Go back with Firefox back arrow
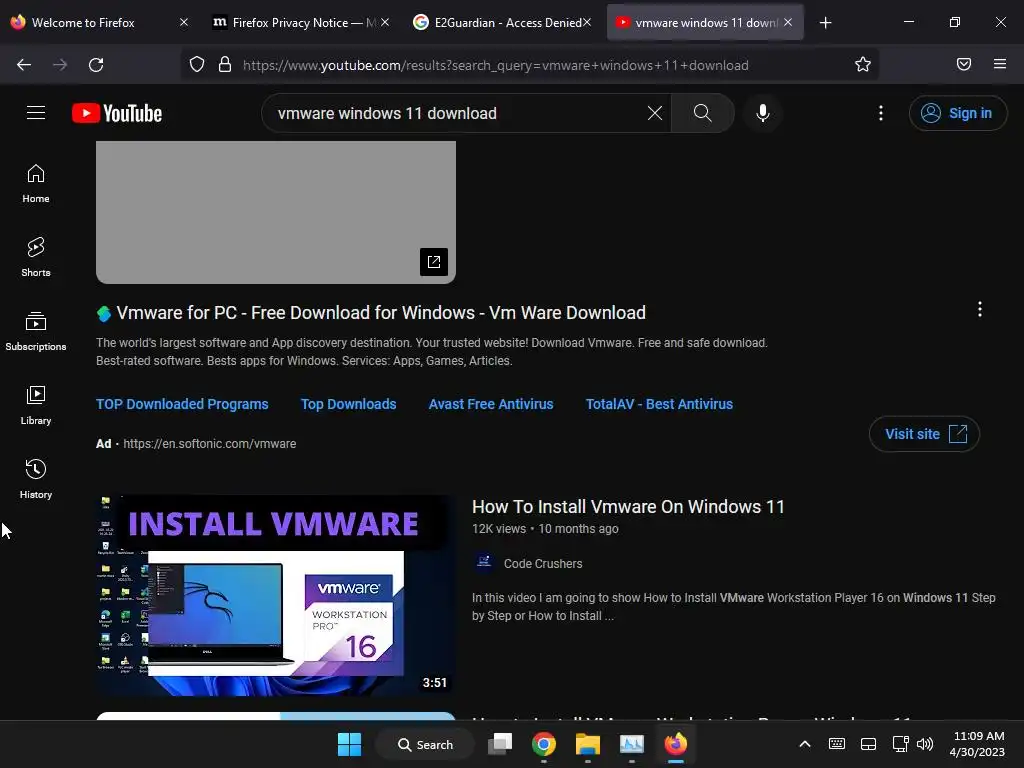Viewport: 1024px width, 768px height. [24, 65]
